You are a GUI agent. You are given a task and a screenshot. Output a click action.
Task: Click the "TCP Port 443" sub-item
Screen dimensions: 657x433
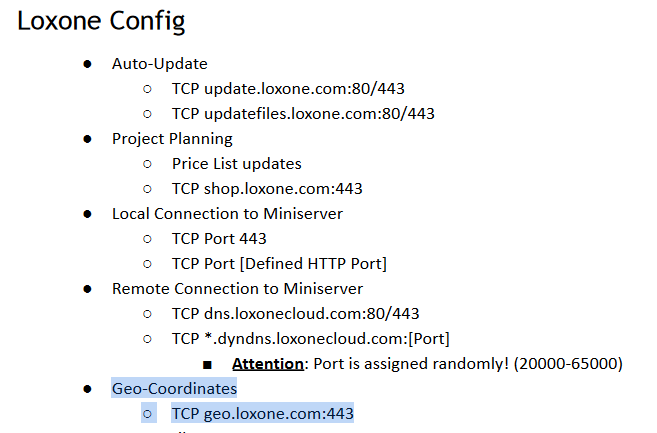coord(219,239)
